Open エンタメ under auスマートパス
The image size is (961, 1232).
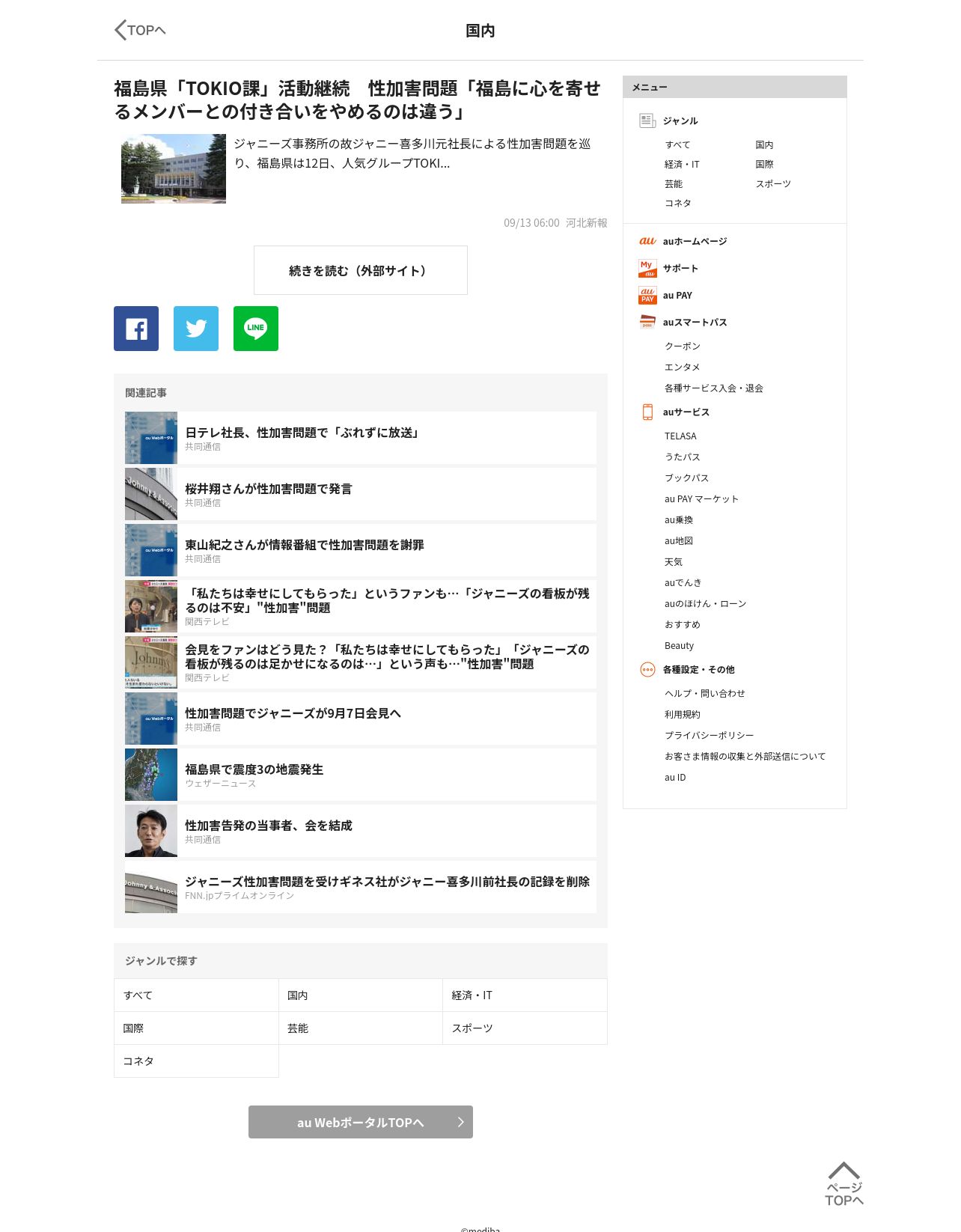pyautogui.click(x=683, y=367)
